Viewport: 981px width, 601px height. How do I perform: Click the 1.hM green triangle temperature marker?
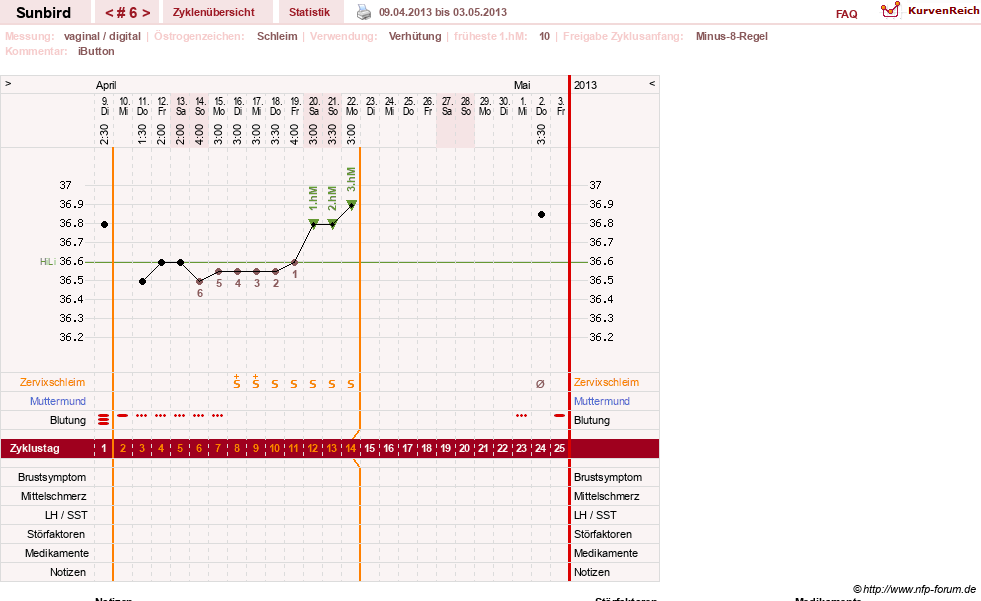coord(313,223)
